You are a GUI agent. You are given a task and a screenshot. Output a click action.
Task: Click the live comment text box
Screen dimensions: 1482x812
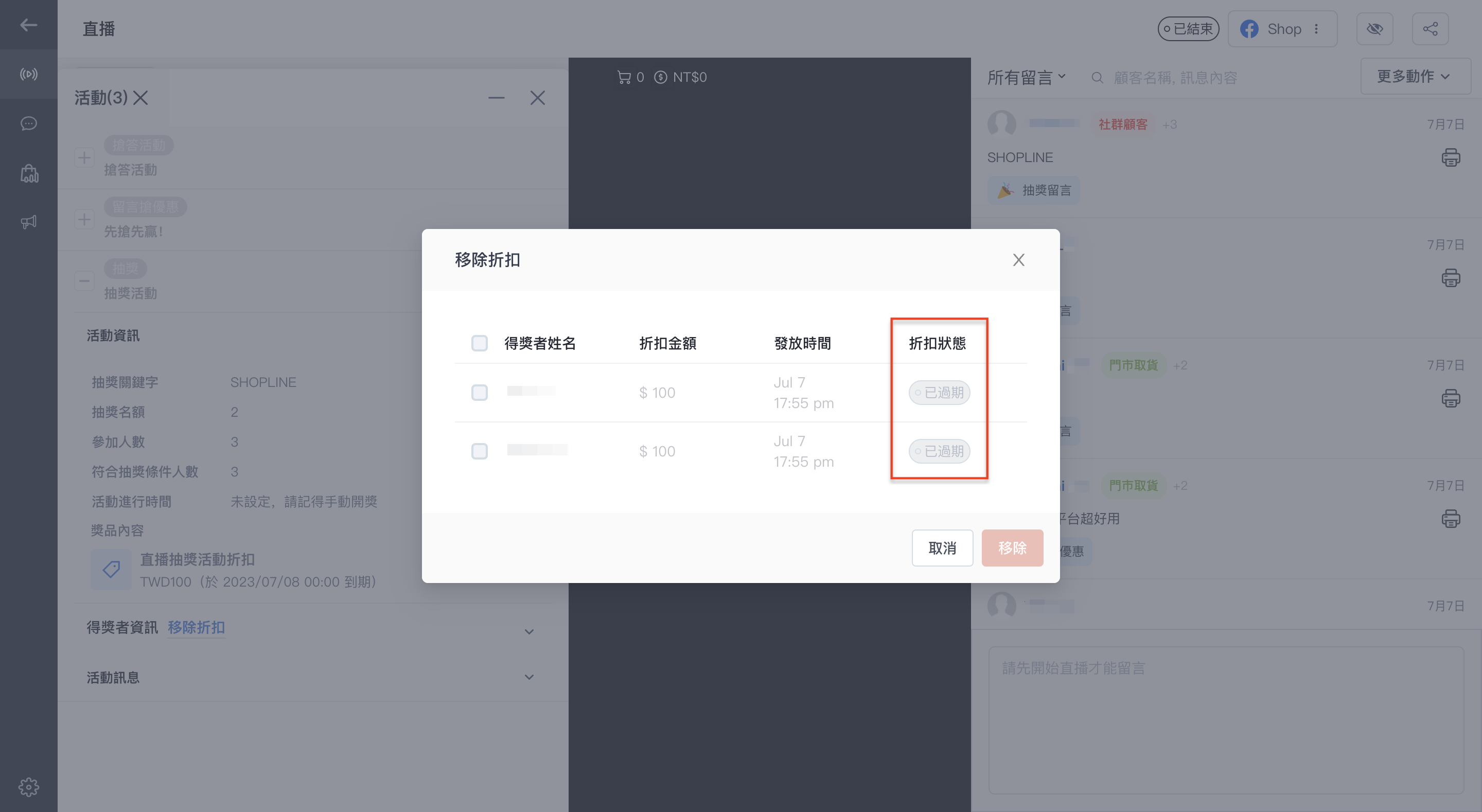1226,720
